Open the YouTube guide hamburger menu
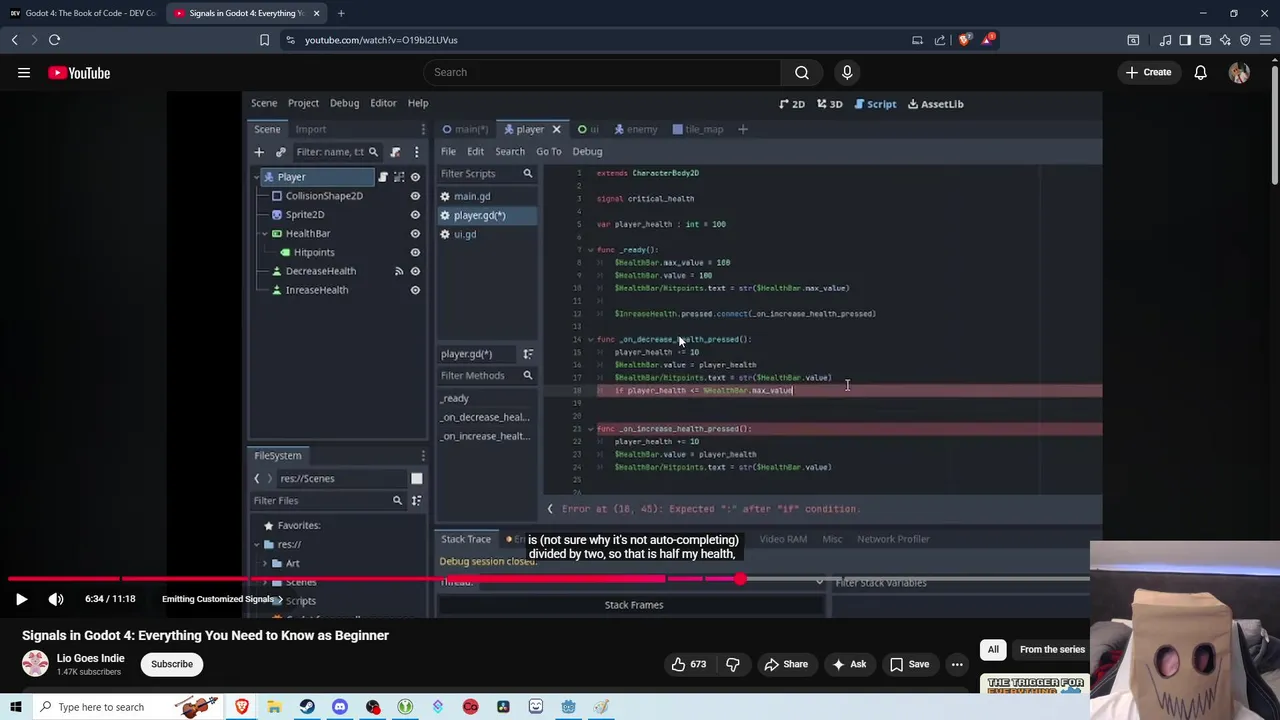Screen dimensions: 1280x720 pos(24,73)
